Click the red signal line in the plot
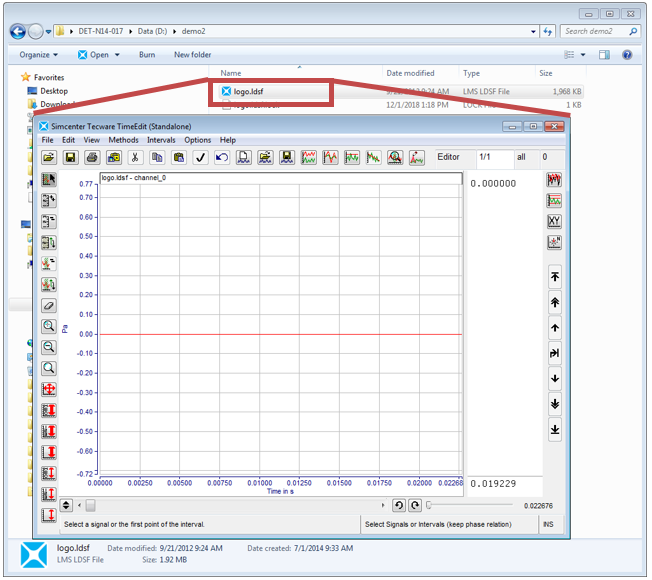The width and height of the screenshot is (652, 580). [x=281, y=334]
